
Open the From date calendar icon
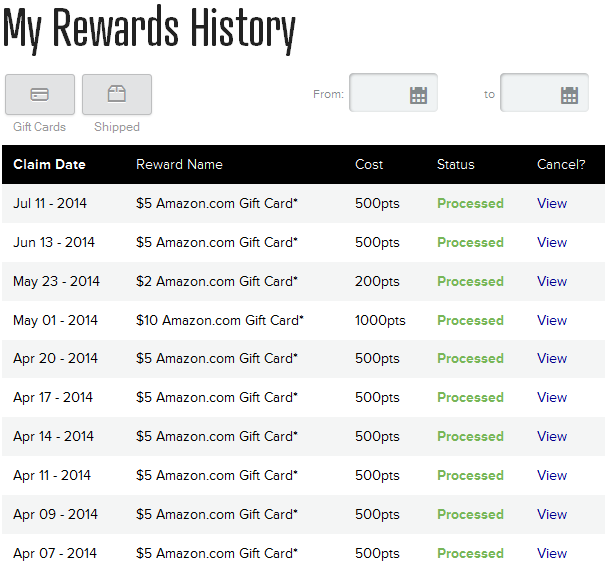click(x=418, y=95)
